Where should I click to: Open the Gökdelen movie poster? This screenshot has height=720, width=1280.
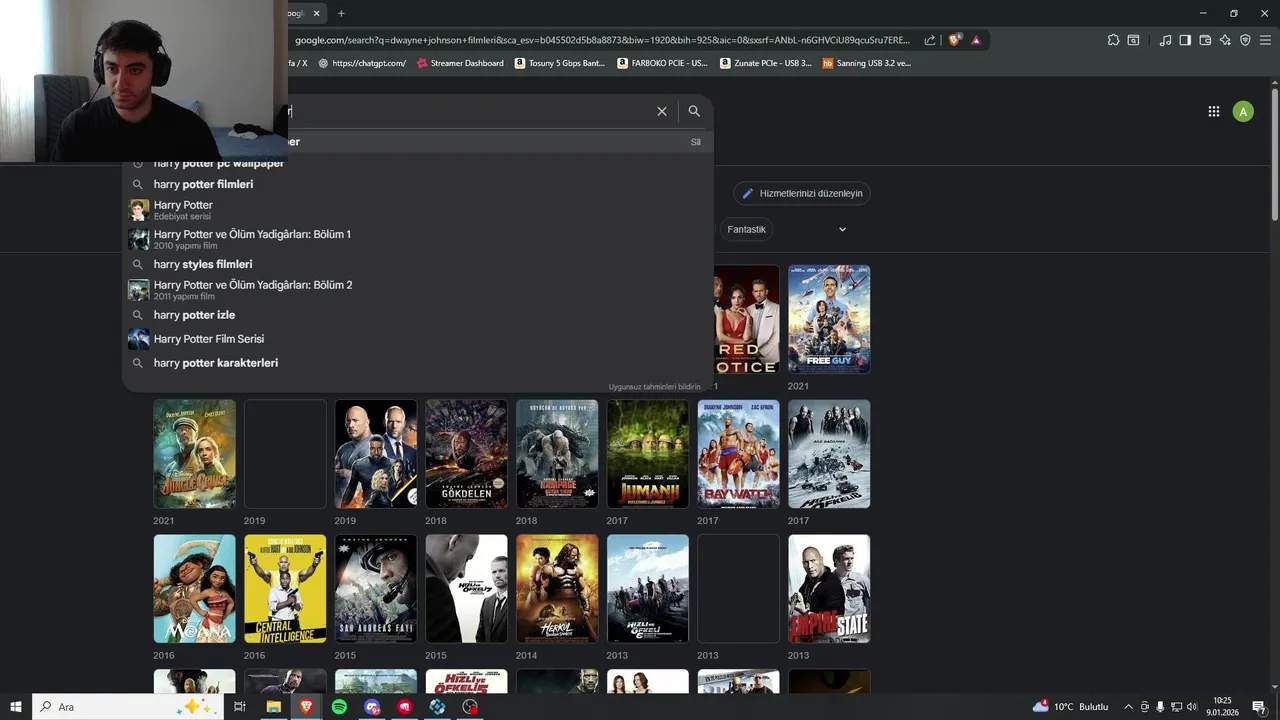tap(466, 454)
